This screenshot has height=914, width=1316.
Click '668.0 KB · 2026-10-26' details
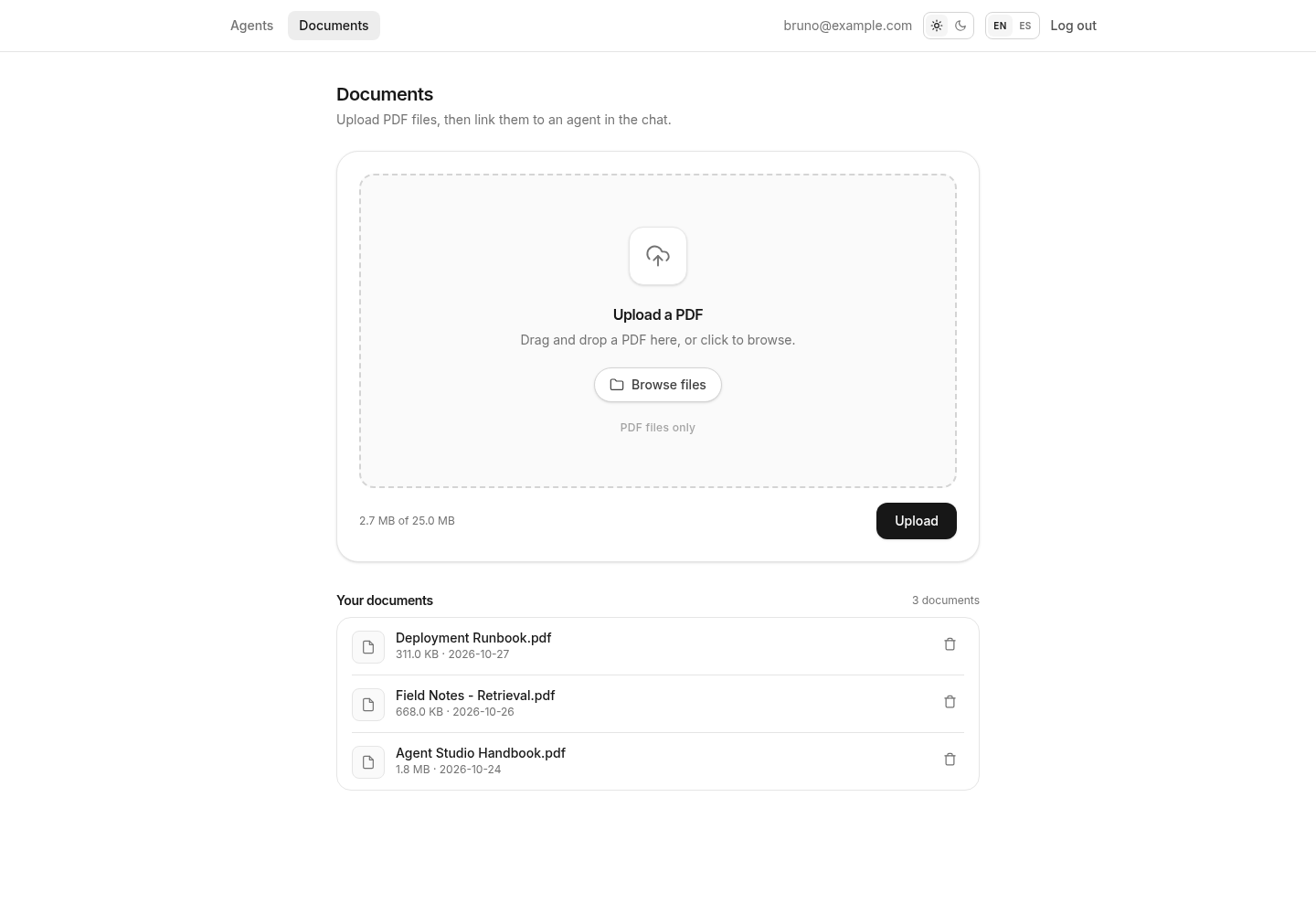tap(455, 712)
